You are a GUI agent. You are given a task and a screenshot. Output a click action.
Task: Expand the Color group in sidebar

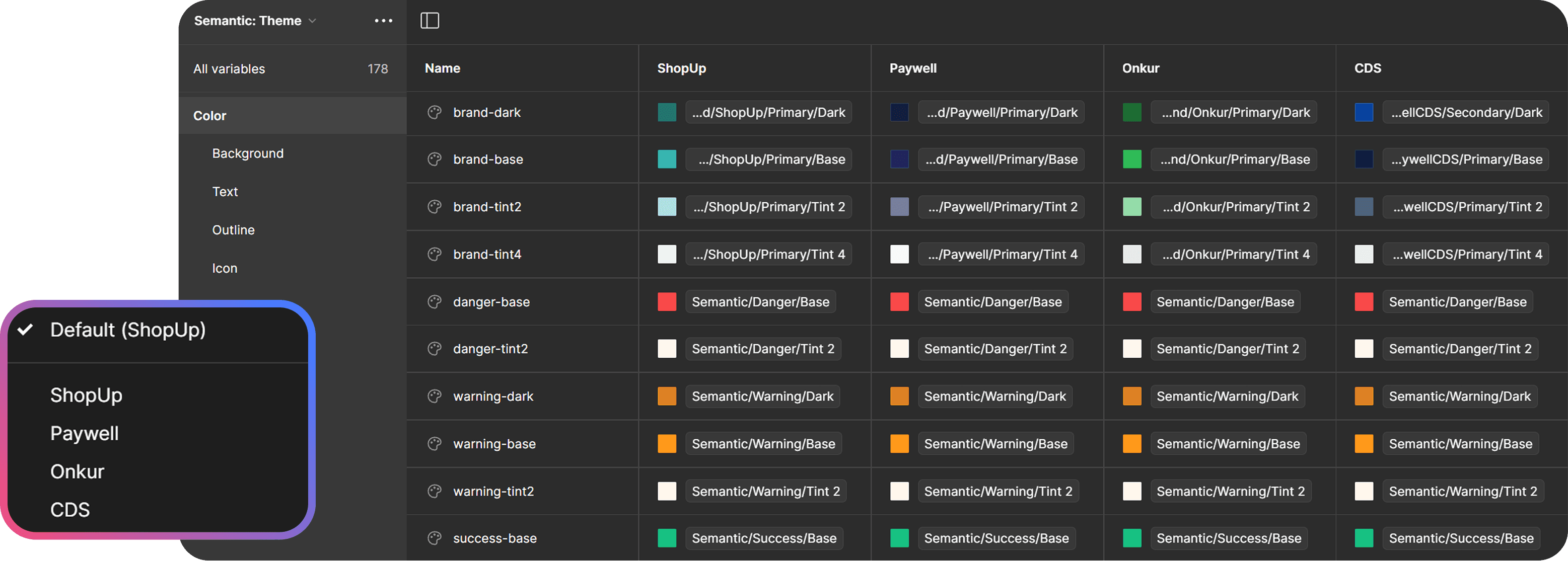(210, 116)
